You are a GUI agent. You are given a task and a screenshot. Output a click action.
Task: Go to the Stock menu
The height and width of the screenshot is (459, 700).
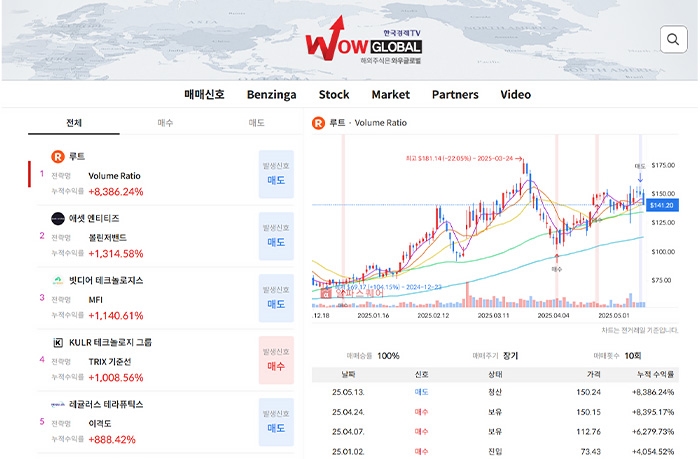334,95
